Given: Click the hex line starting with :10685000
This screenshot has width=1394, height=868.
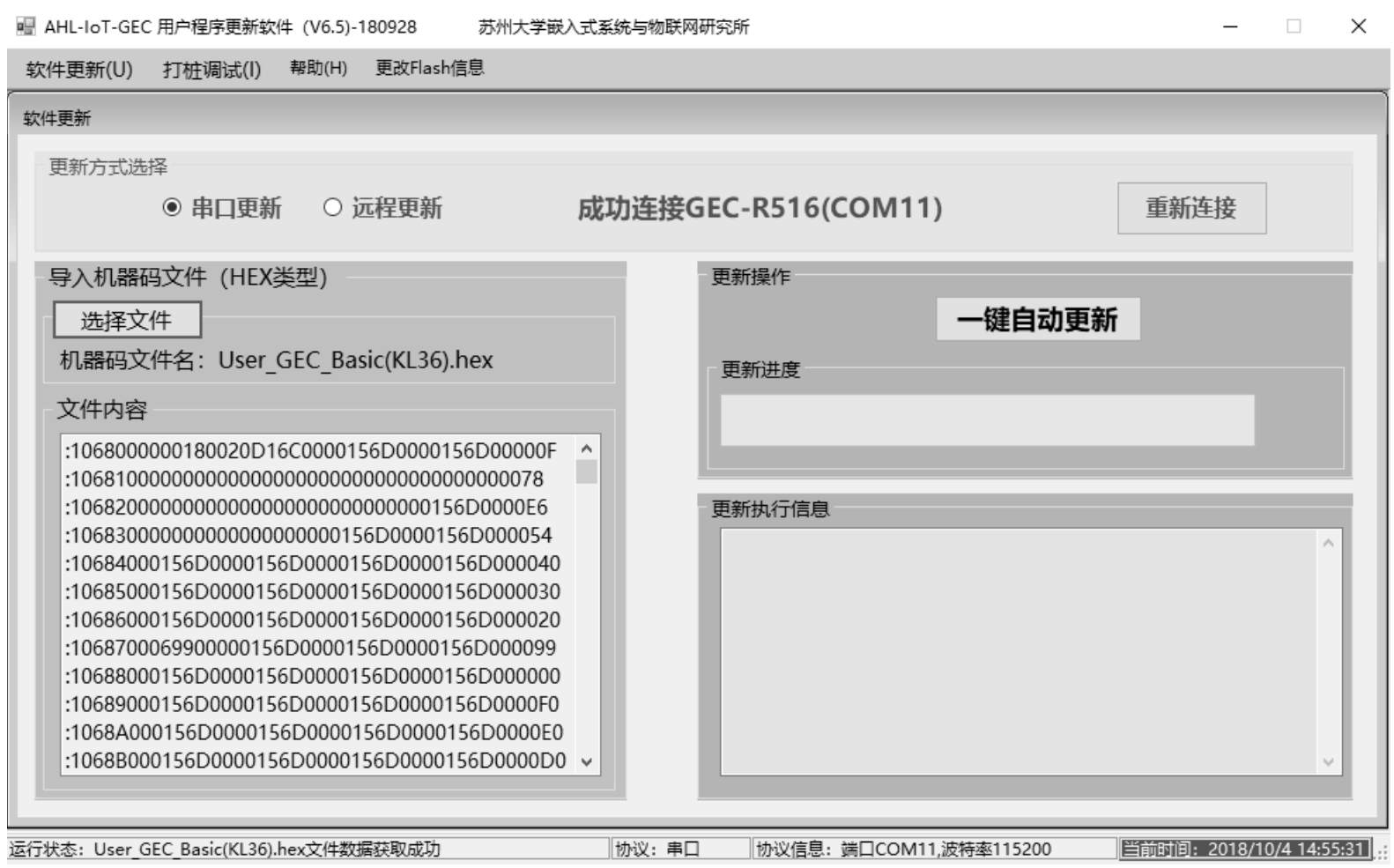Looking at the screenshot, I should [313, 592].
